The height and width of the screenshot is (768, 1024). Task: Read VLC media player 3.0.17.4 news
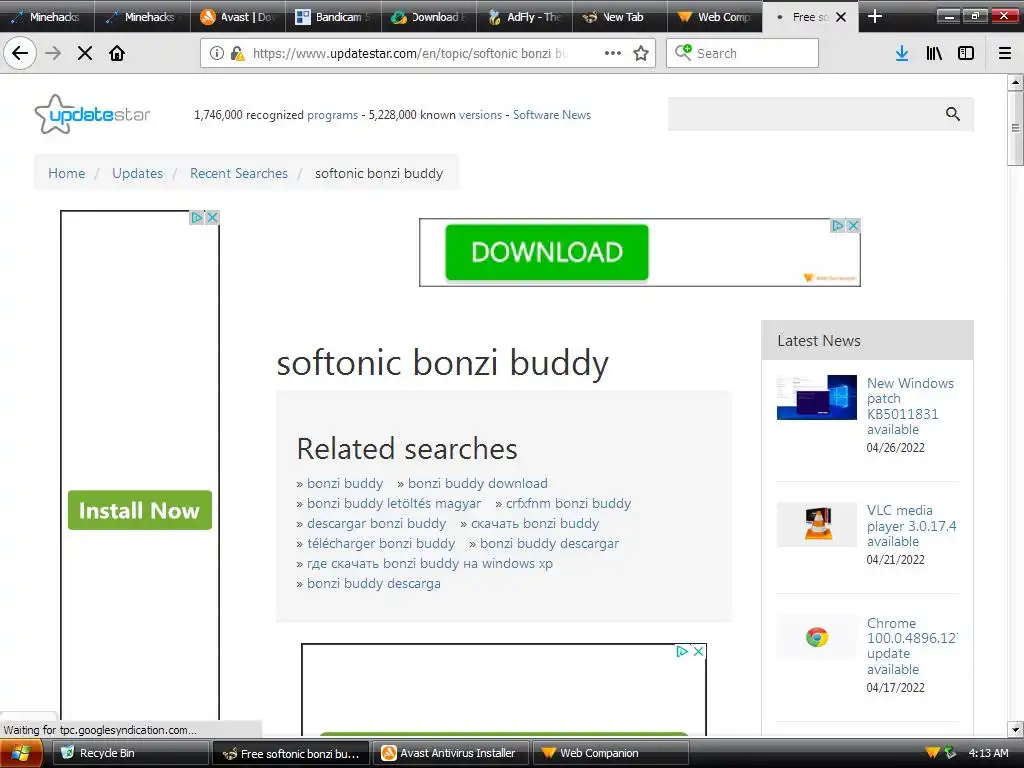pyautogui.click(x=912, y=526)
